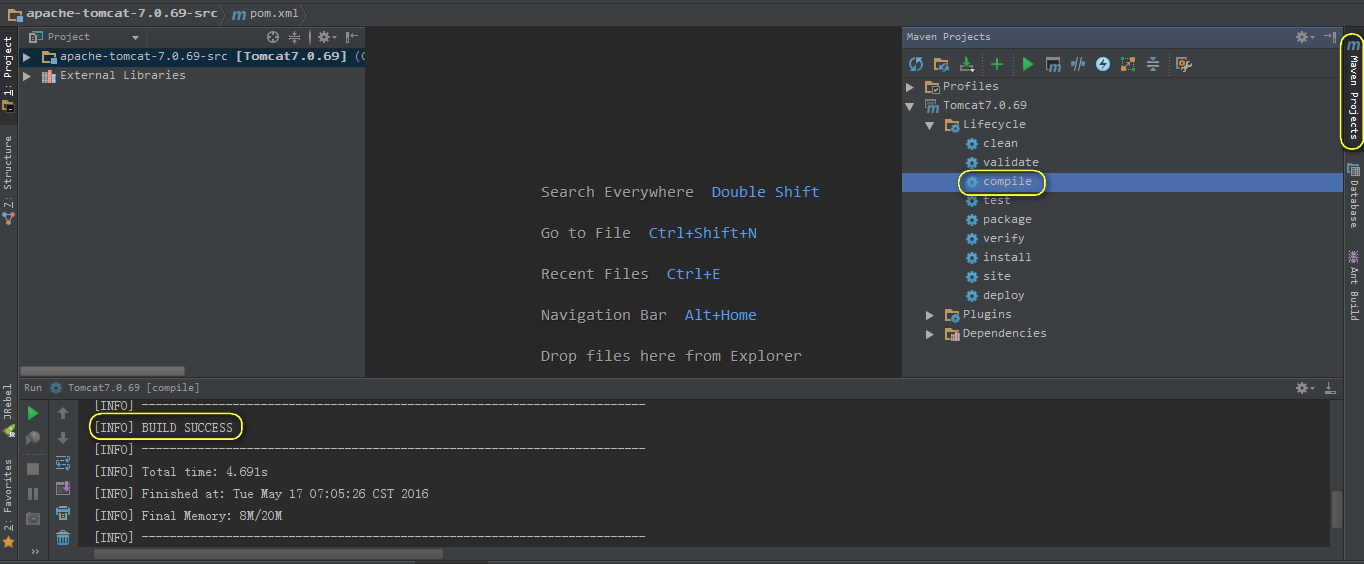Hide the Maven Projects panel
The width and height of the screenshot is (1364, 564).
point(1330,37)
